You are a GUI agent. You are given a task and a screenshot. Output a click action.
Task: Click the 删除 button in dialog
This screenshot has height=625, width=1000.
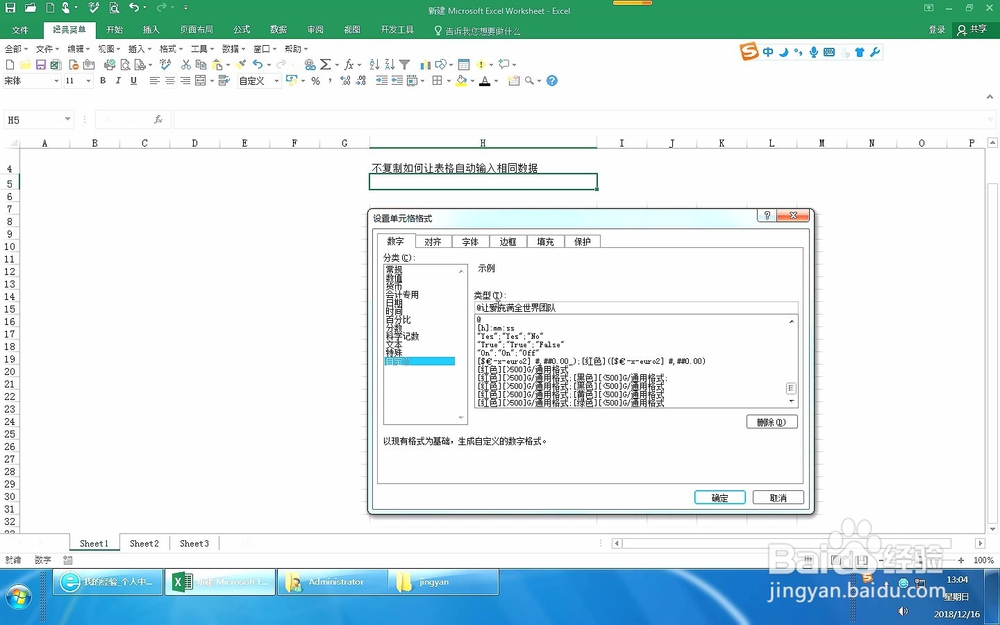772,422
